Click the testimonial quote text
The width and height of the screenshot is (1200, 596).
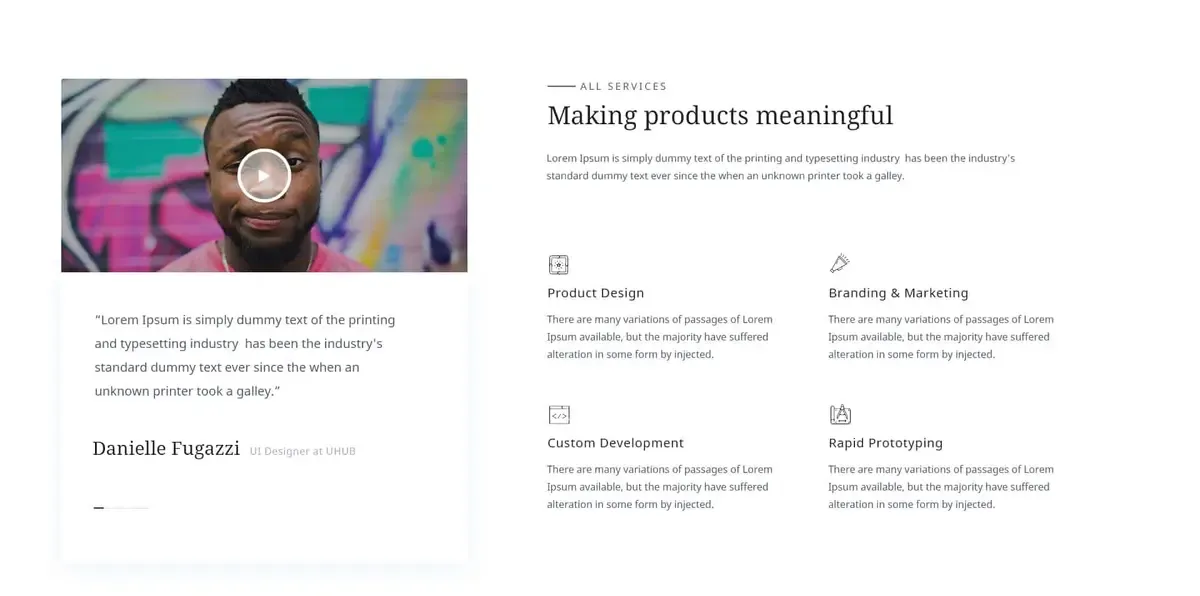[x=245, y=355]
